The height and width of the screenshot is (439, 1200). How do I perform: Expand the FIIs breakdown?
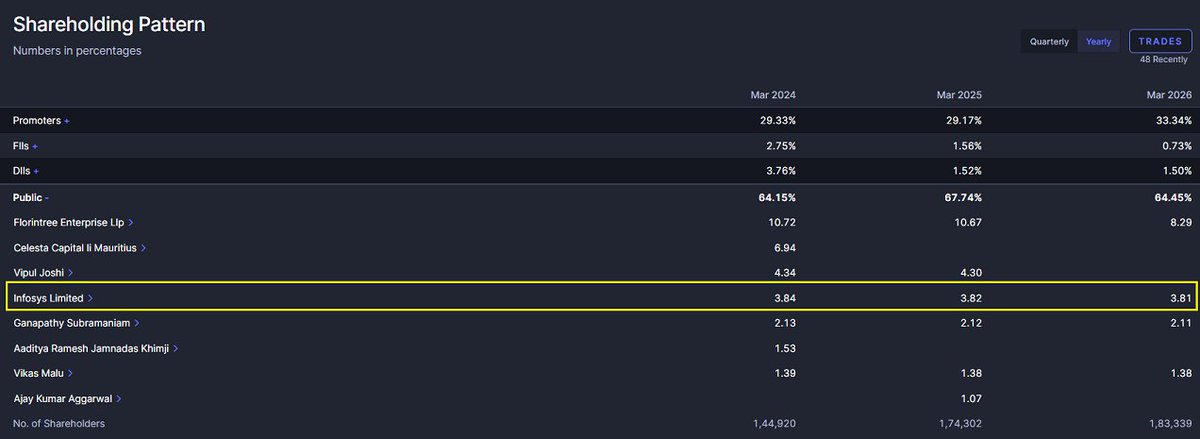click(x=25, y=146)
